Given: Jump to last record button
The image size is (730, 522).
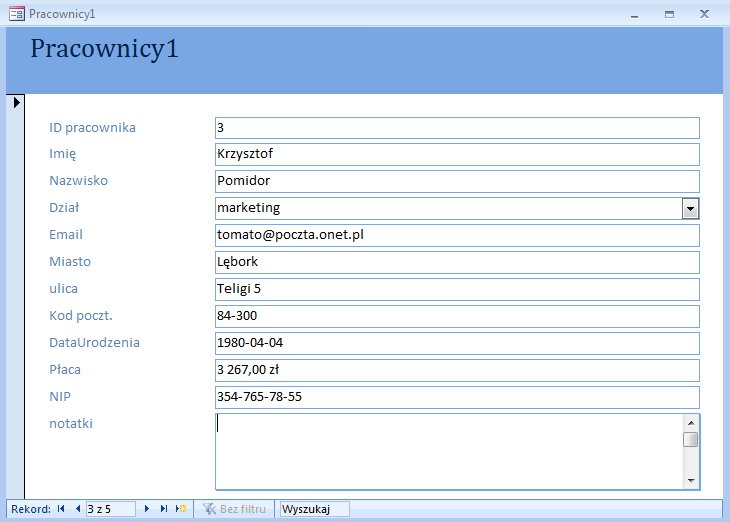Looking at the screenshot, I should (163, 508).
